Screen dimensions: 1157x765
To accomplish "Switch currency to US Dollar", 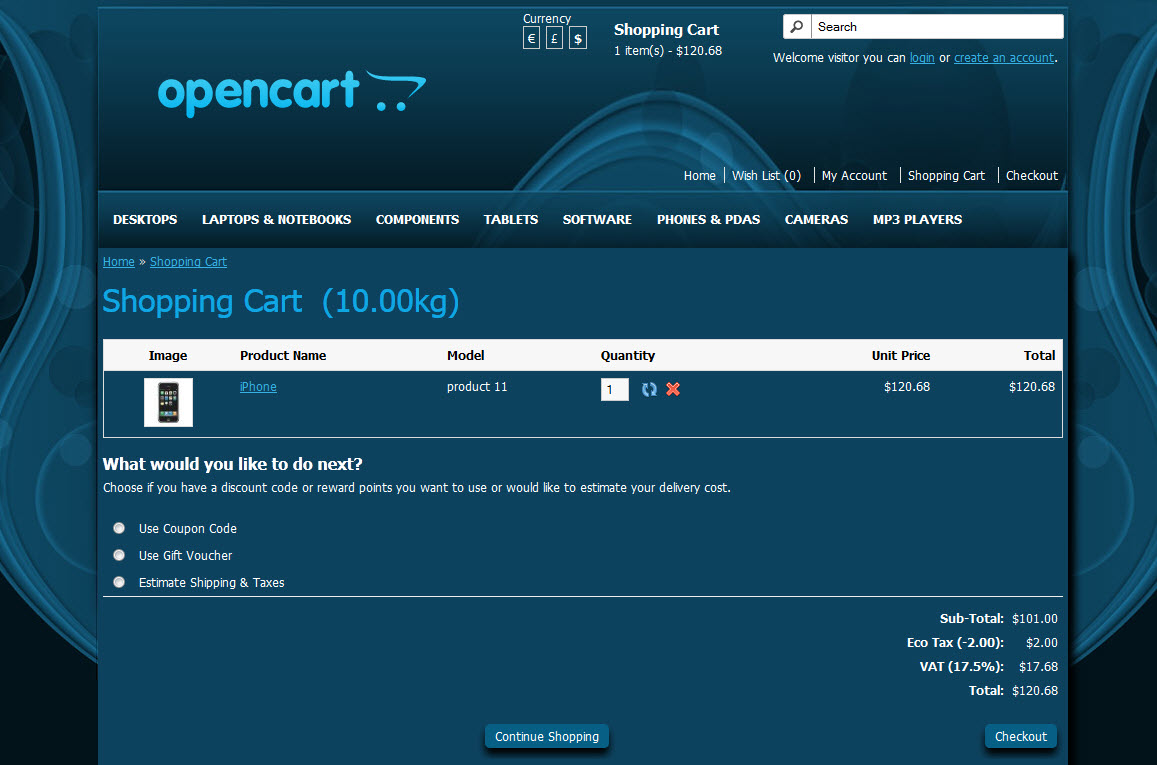I will click(x=578, y=38).
